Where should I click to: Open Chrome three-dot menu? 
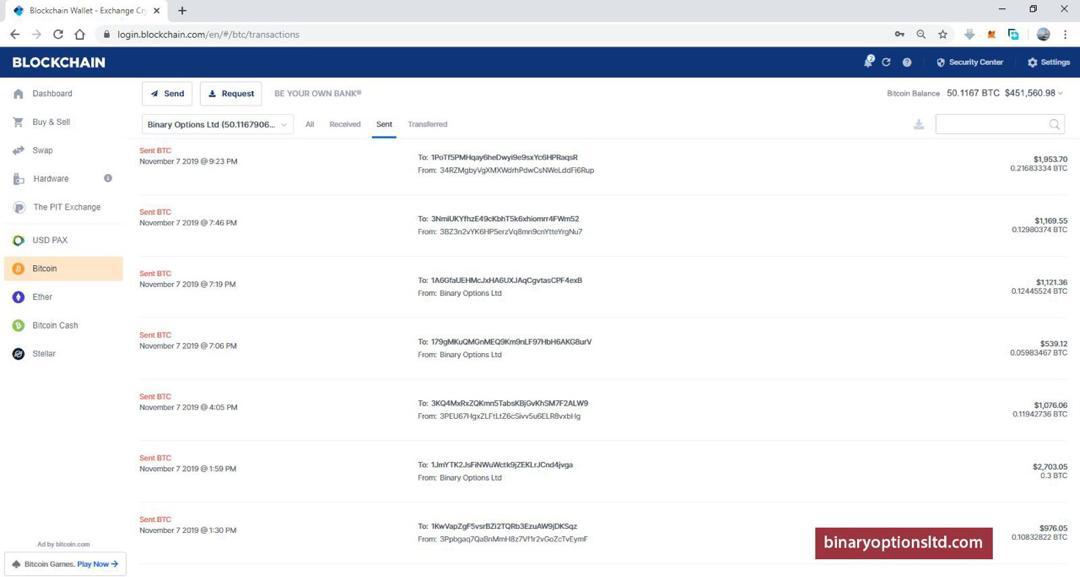coord(1065,34)
